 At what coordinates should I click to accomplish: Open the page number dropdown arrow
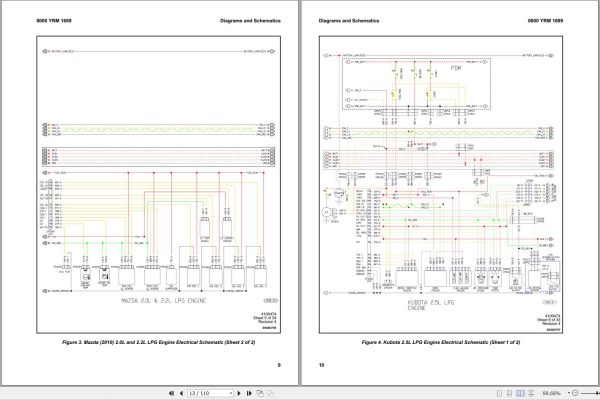[x=231, y=393]
